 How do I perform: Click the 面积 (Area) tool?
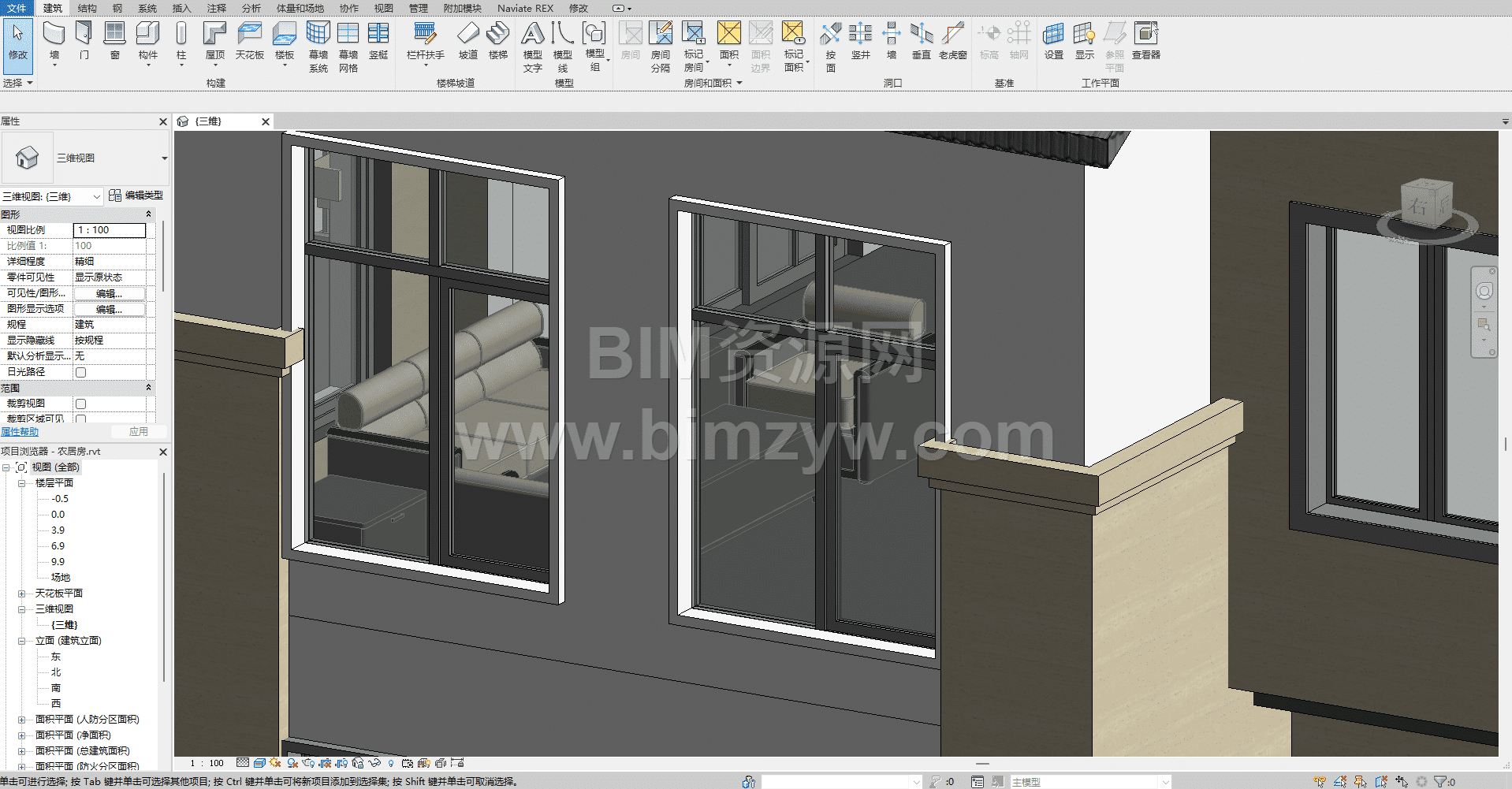tap(729, 42)
